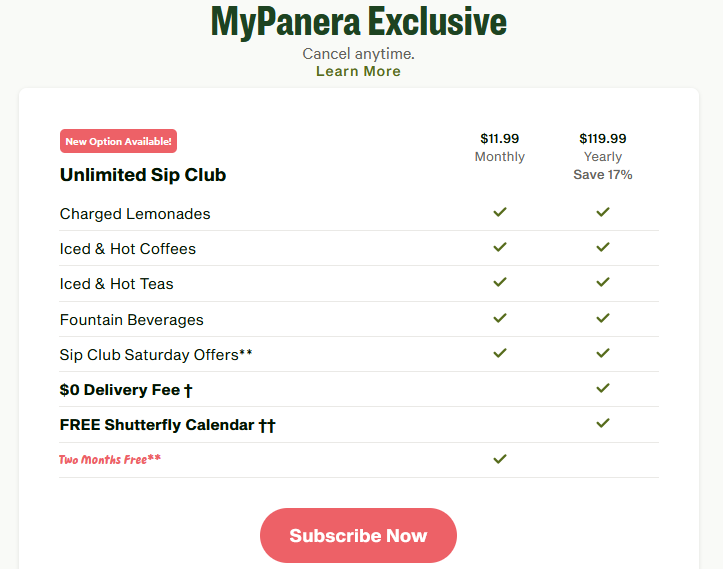Click the FREE Shutterfly Calendar row label
723x569 pixels.
(x=167, y=425)
